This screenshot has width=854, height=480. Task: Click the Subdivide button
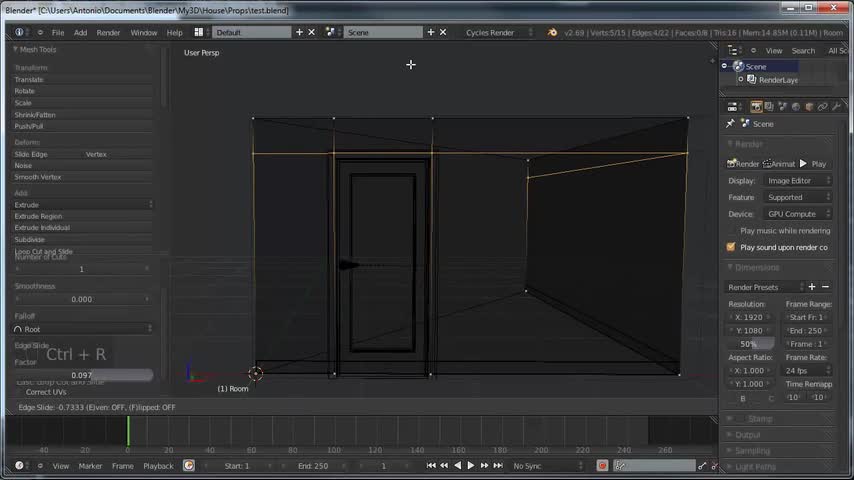pyautogui.click(x=82, y=240)
